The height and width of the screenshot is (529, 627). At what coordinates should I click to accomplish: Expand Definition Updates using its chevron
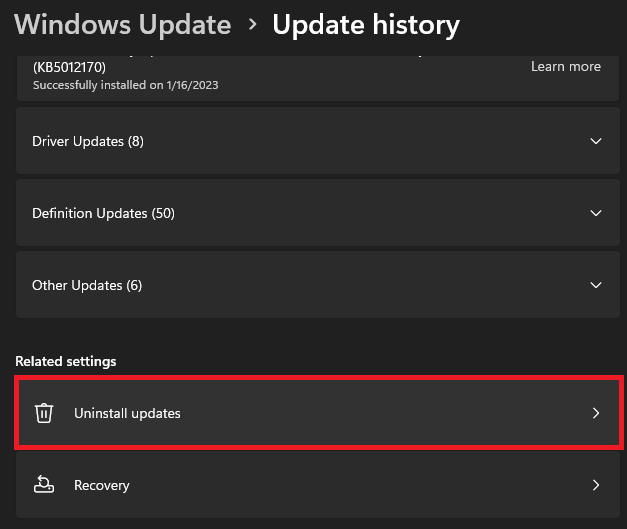(596, 213)
